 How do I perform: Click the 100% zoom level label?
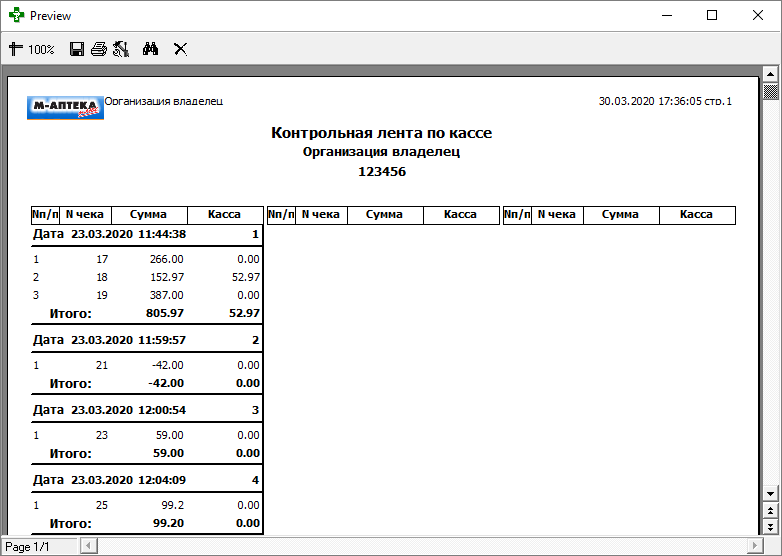(41, 49)
